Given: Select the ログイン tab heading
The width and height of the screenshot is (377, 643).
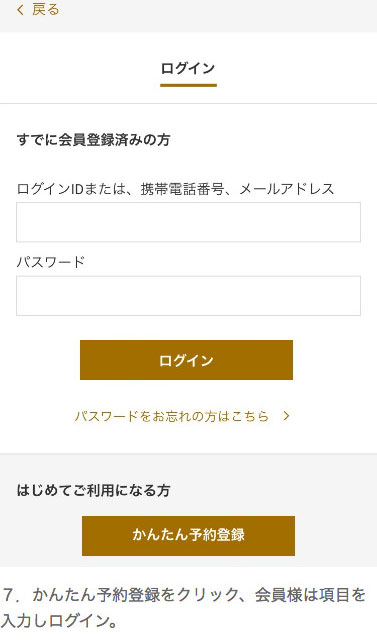Looking at the screenshot, I should [x=188, y=68].
